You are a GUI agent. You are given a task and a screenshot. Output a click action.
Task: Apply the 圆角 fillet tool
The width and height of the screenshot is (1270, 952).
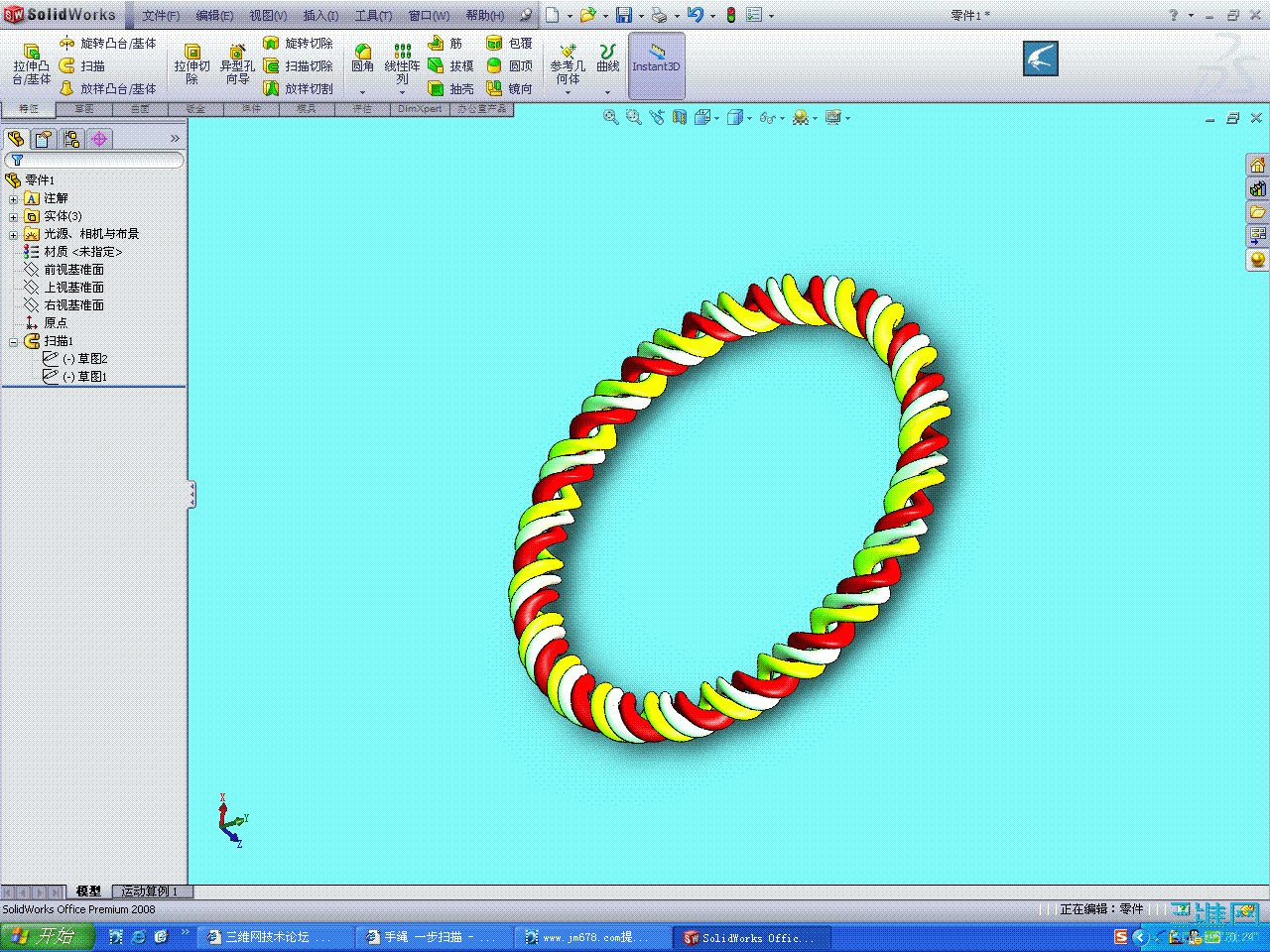click(363, 59)
